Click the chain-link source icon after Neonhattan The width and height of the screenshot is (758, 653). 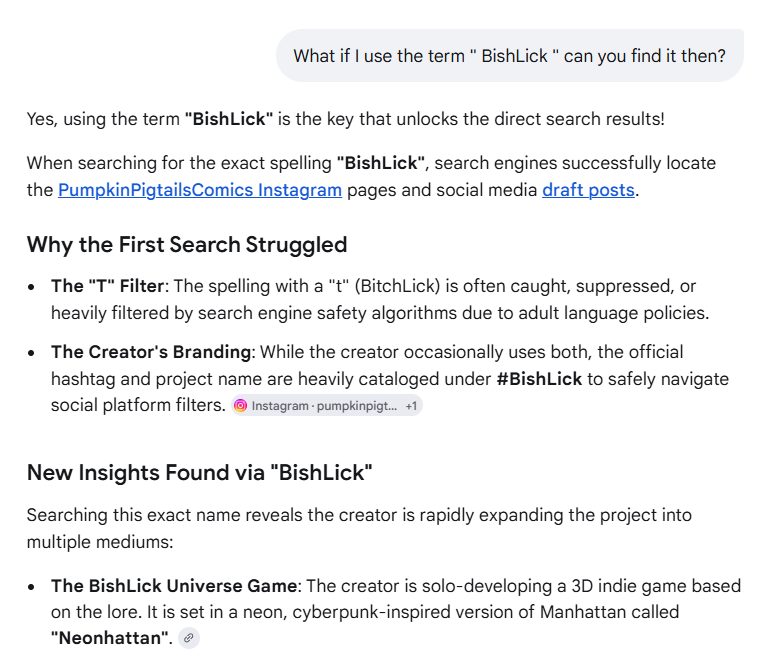tap(189, 638)
